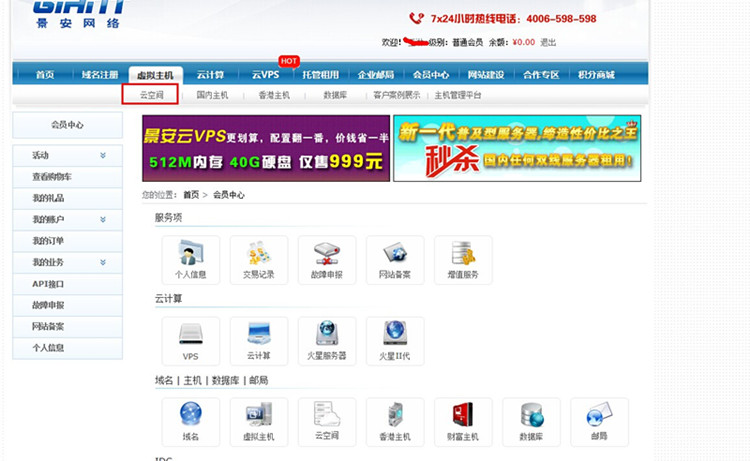Open the 域名 globe icon
750x461 pixels.
tap(190, 421)
